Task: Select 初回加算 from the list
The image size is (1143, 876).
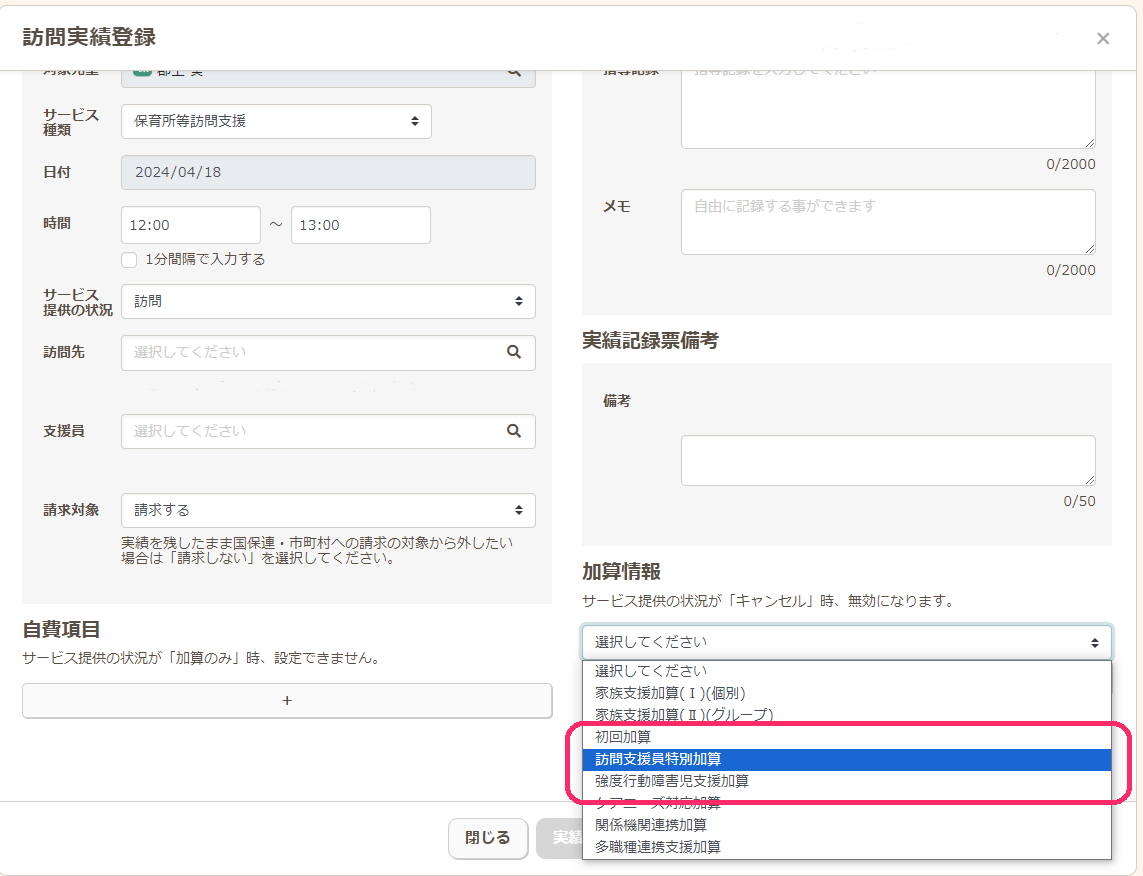Action: (x=623, y=737)
